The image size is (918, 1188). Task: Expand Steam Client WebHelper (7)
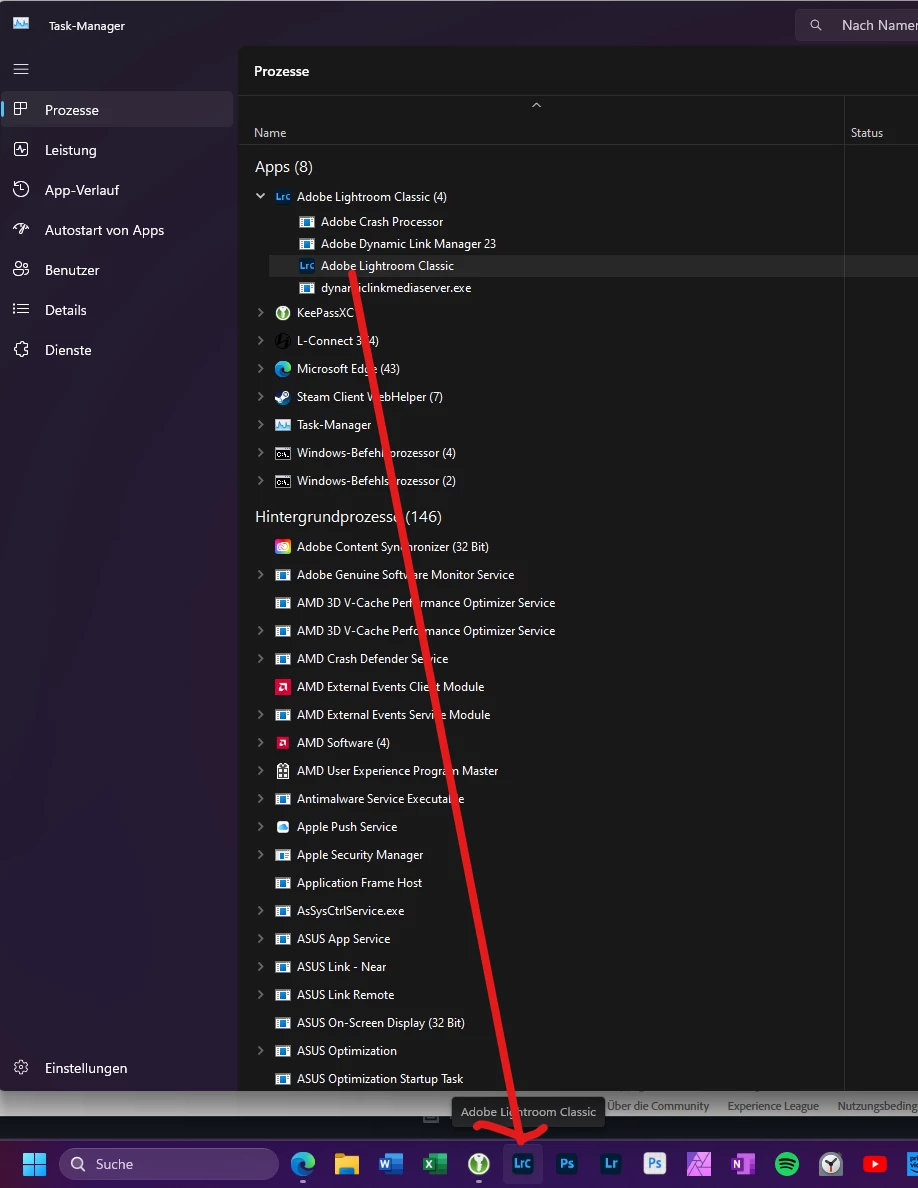tap(261, 397)
